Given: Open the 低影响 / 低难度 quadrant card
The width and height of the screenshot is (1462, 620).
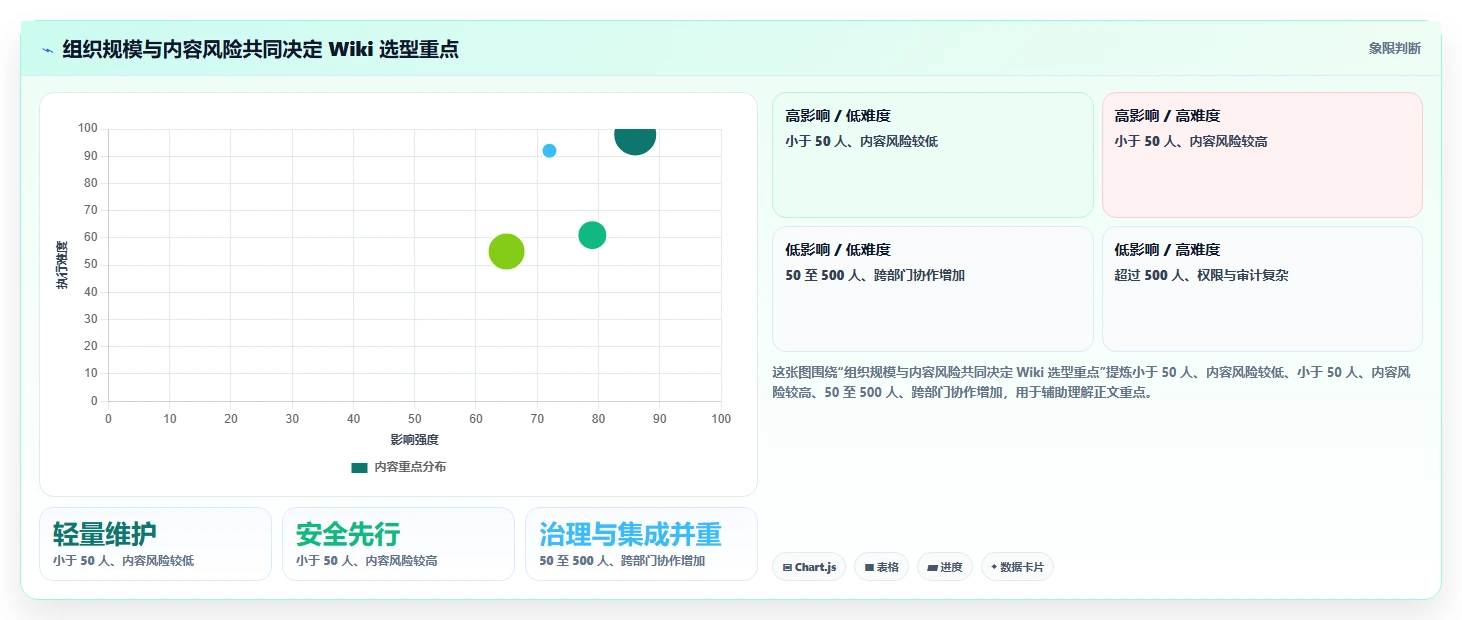Looking at the screenshot, I should (x=932, y=289).
